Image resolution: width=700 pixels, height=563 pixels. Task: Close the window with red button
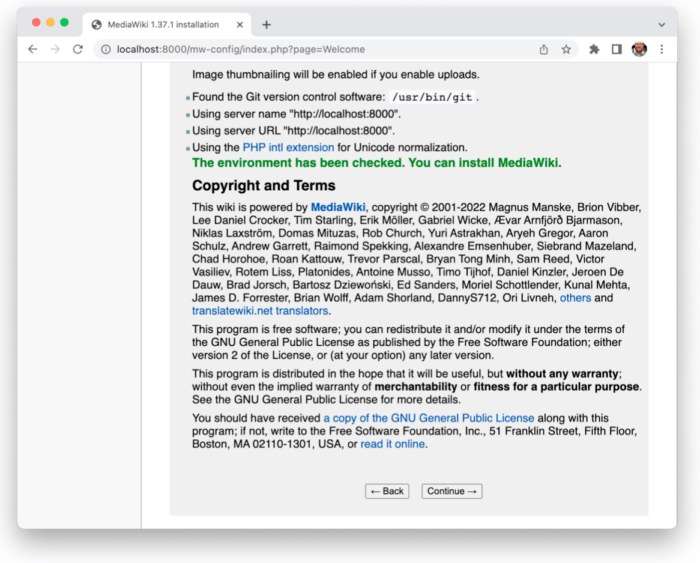point(36,22)
